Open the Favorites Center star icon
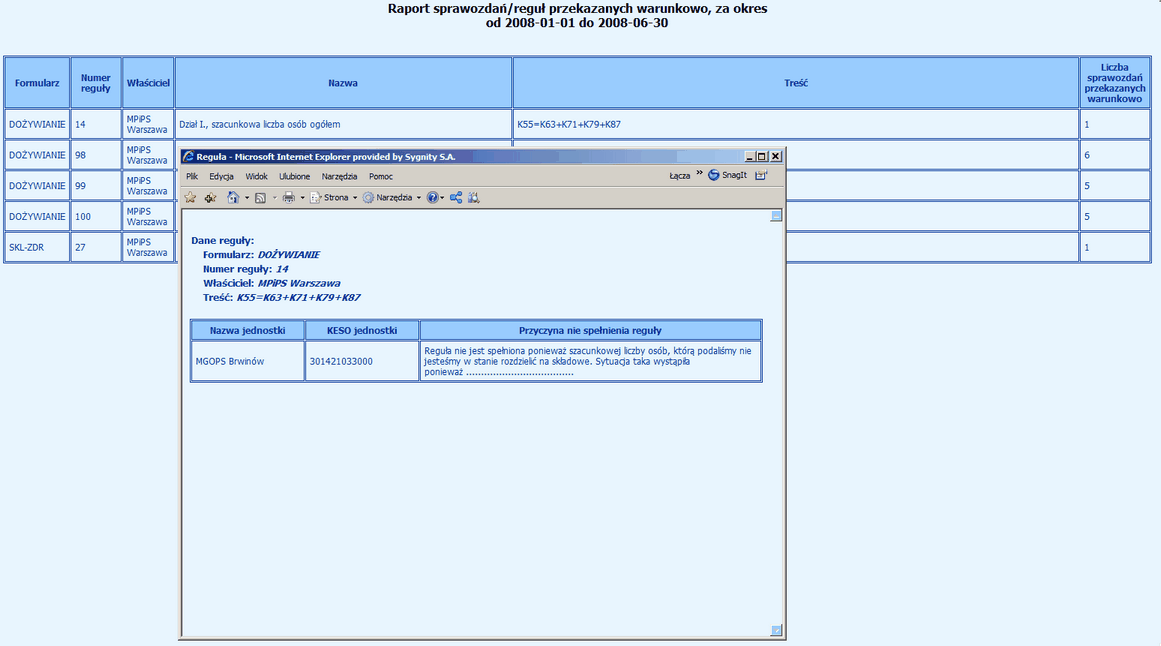 pos(190,198)
